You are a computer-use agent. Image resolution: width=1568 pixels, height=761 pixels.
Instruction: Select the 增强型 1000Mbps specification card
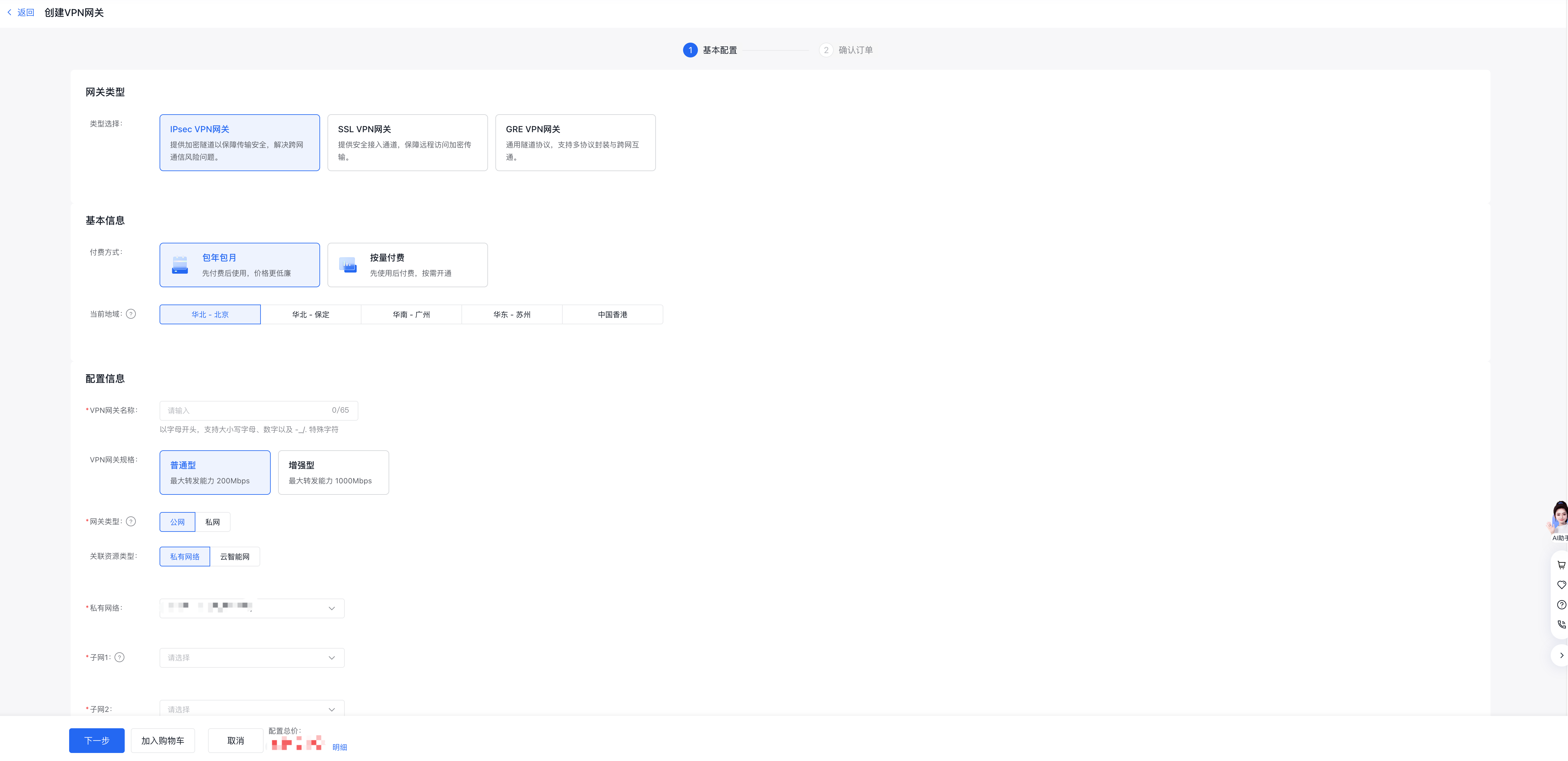coord(333,473)
